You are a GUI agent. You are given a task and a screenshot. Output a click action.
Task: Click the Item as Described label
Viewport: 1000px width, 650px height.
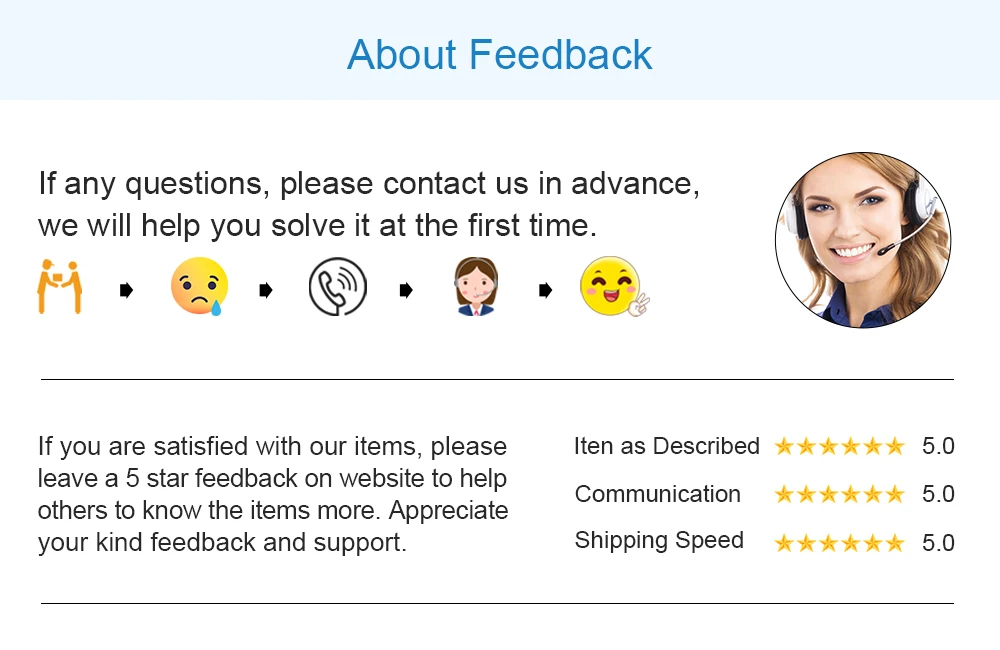click(x=666, y=446)
